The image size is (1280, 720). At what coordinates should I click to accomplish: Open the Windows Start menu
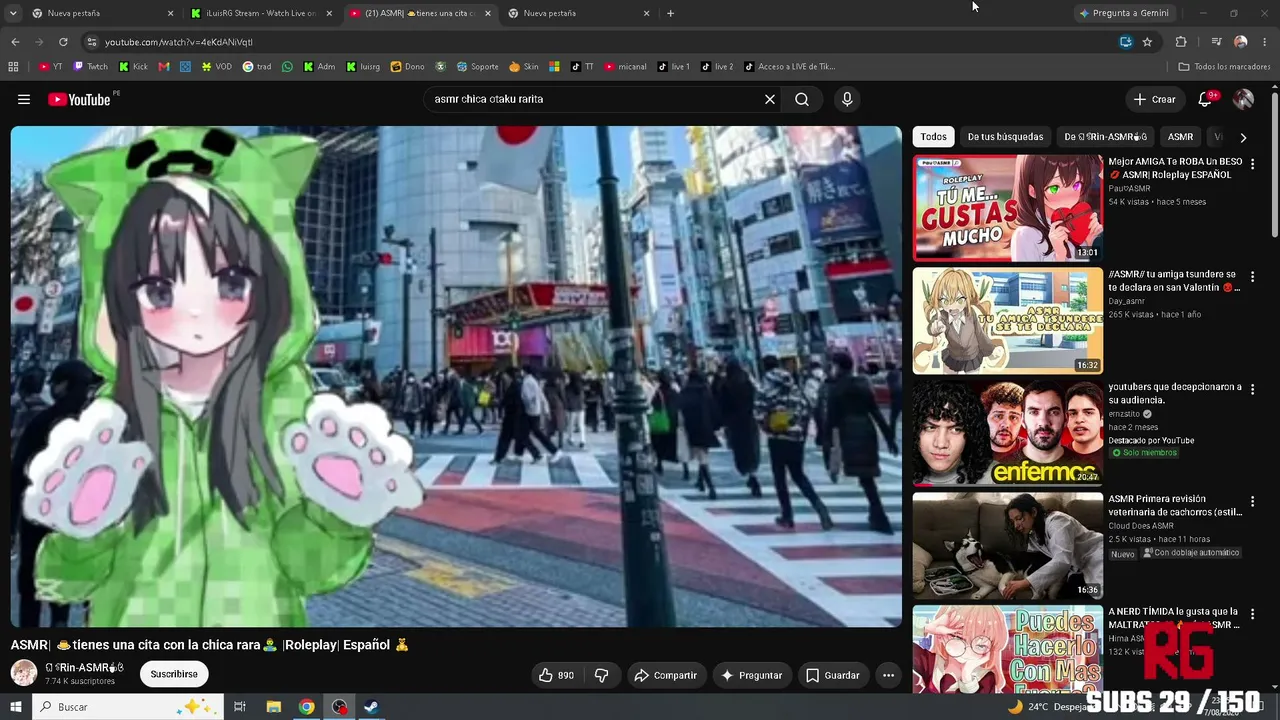pos(16,707)
